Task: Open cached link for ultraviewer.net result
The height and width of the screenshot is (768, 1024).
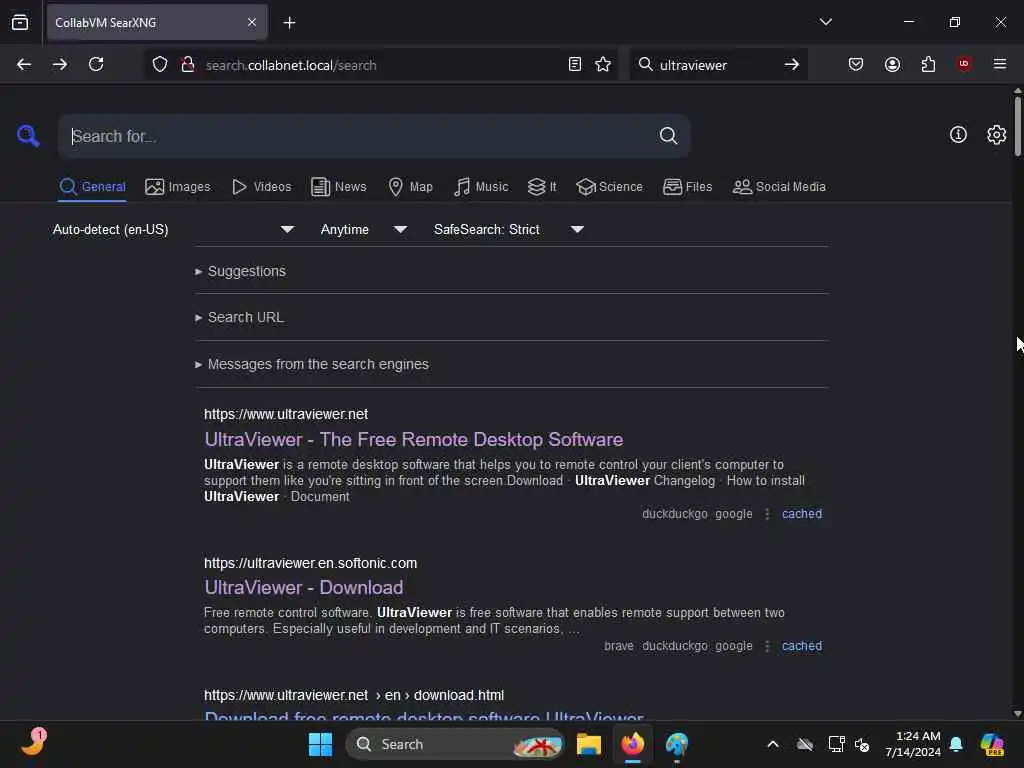Action: coord(802,514)
